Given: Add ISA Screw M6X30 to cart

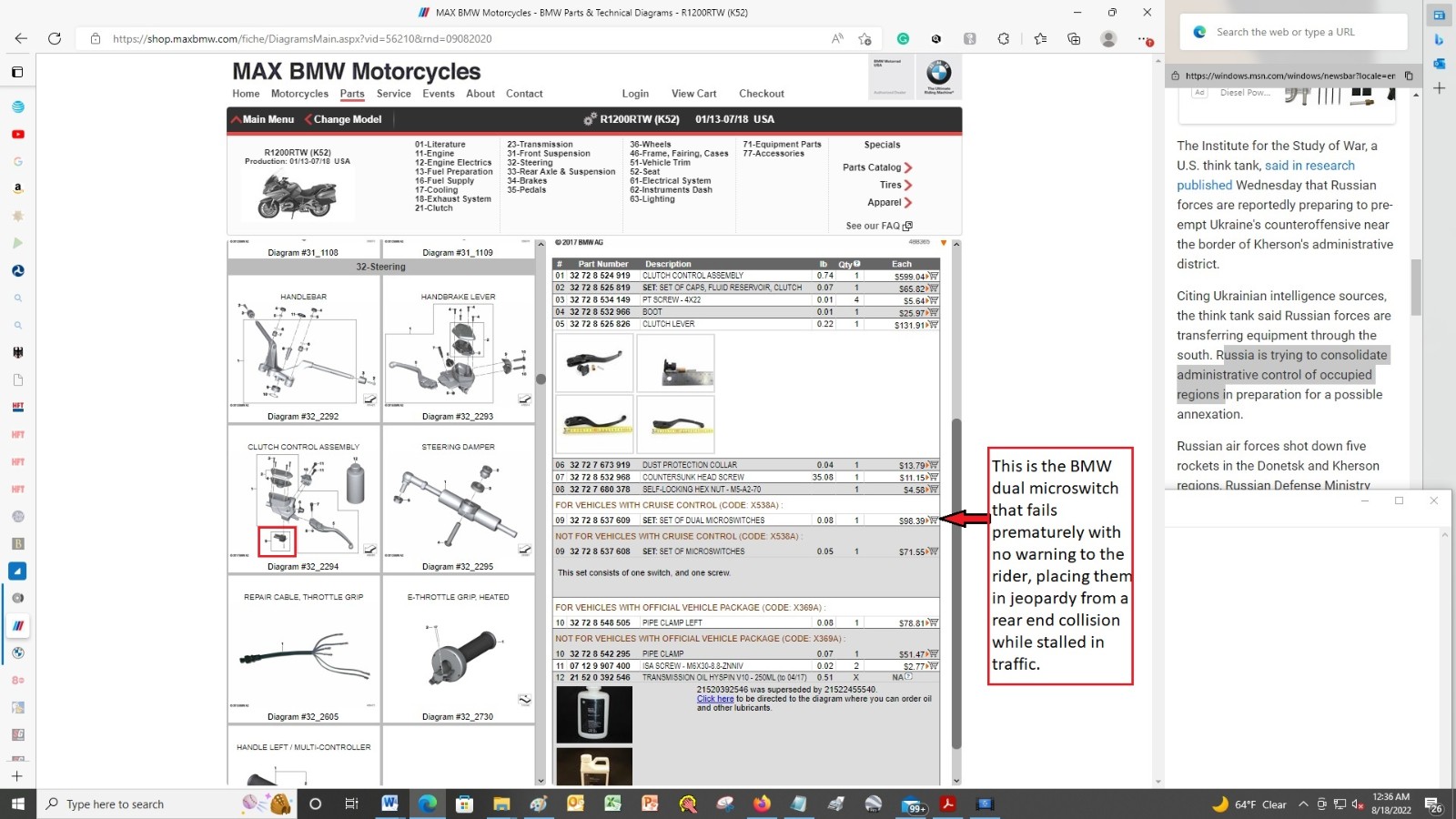Looking at the screenshot, I should (x=933, y=666).
